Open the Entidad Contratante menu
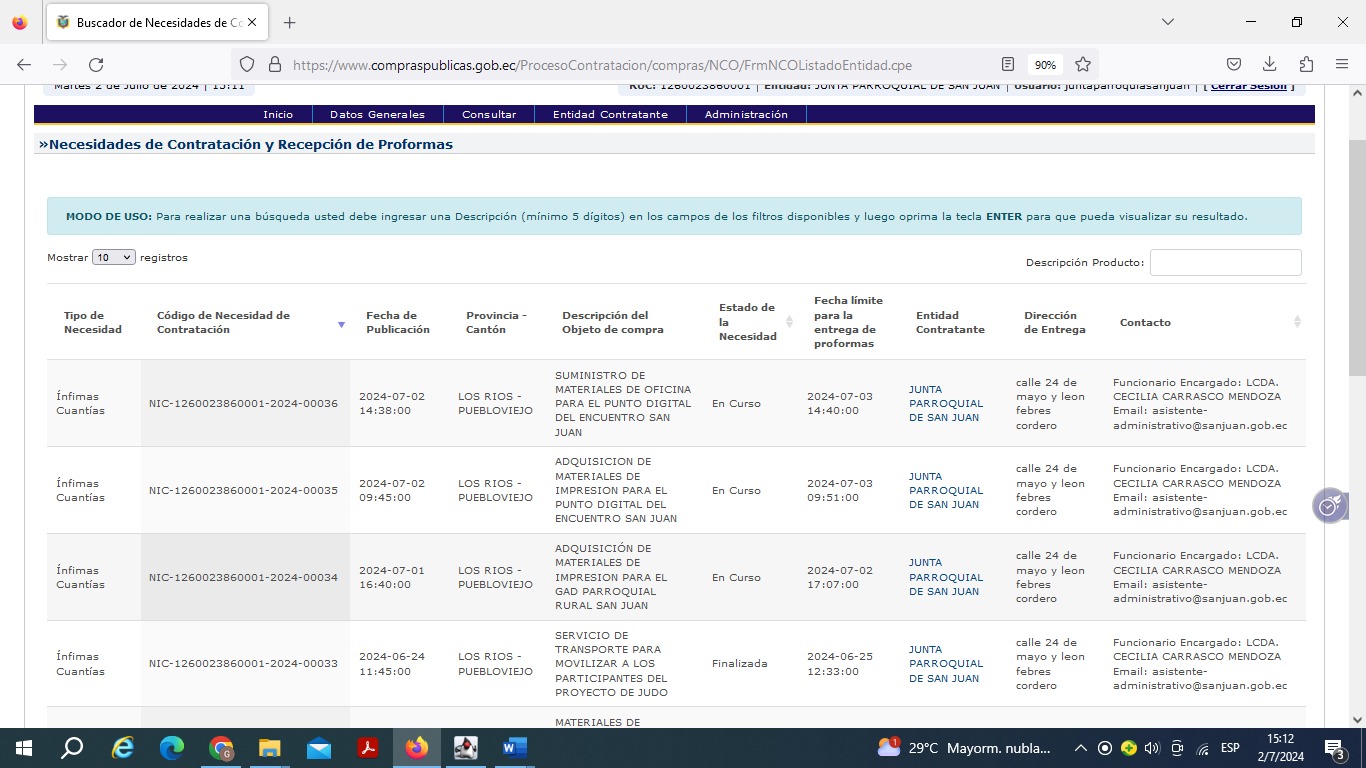Image resolution: width=1366 pixels, height=768 pixels. pos(610,115)
